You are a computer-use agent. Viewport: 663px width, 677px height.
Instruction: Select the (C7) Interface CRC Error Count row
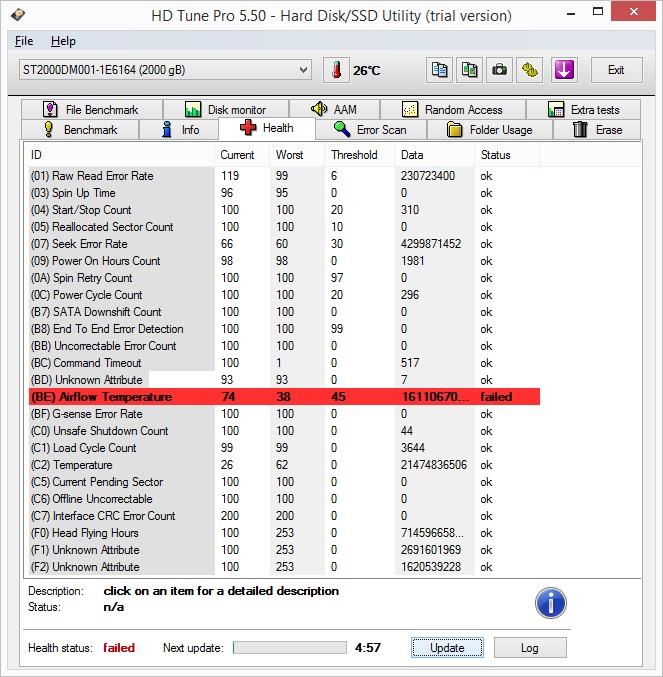284,516
